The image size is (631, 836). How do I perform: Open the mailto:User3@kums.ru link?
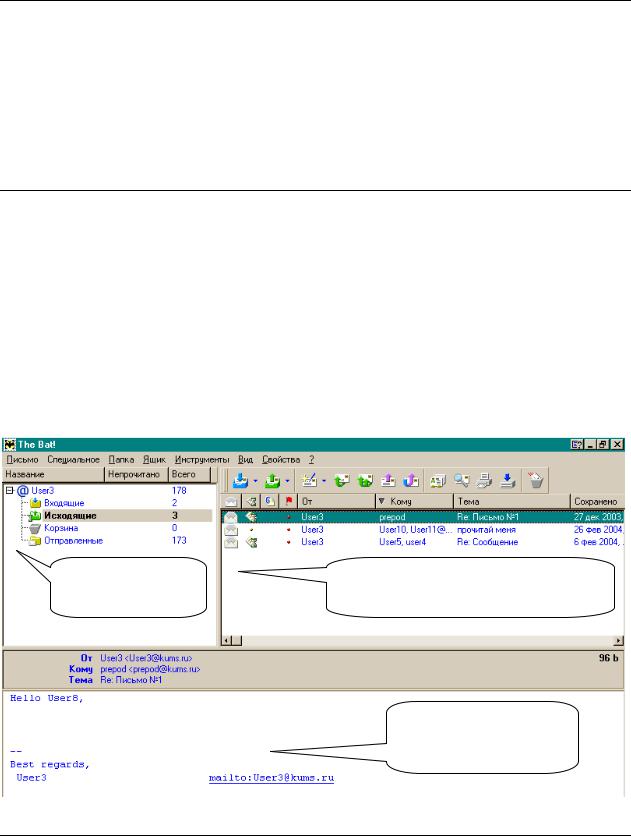[271, 778]
